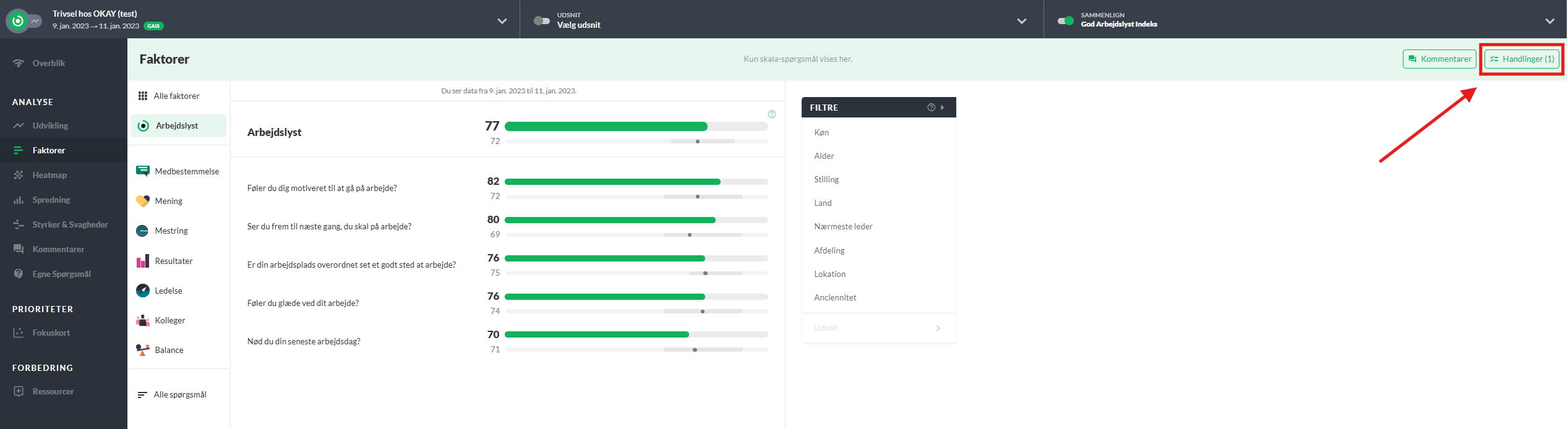
Task: Click the Spredning bar chart icon
Action: click(x=19, y=200)
